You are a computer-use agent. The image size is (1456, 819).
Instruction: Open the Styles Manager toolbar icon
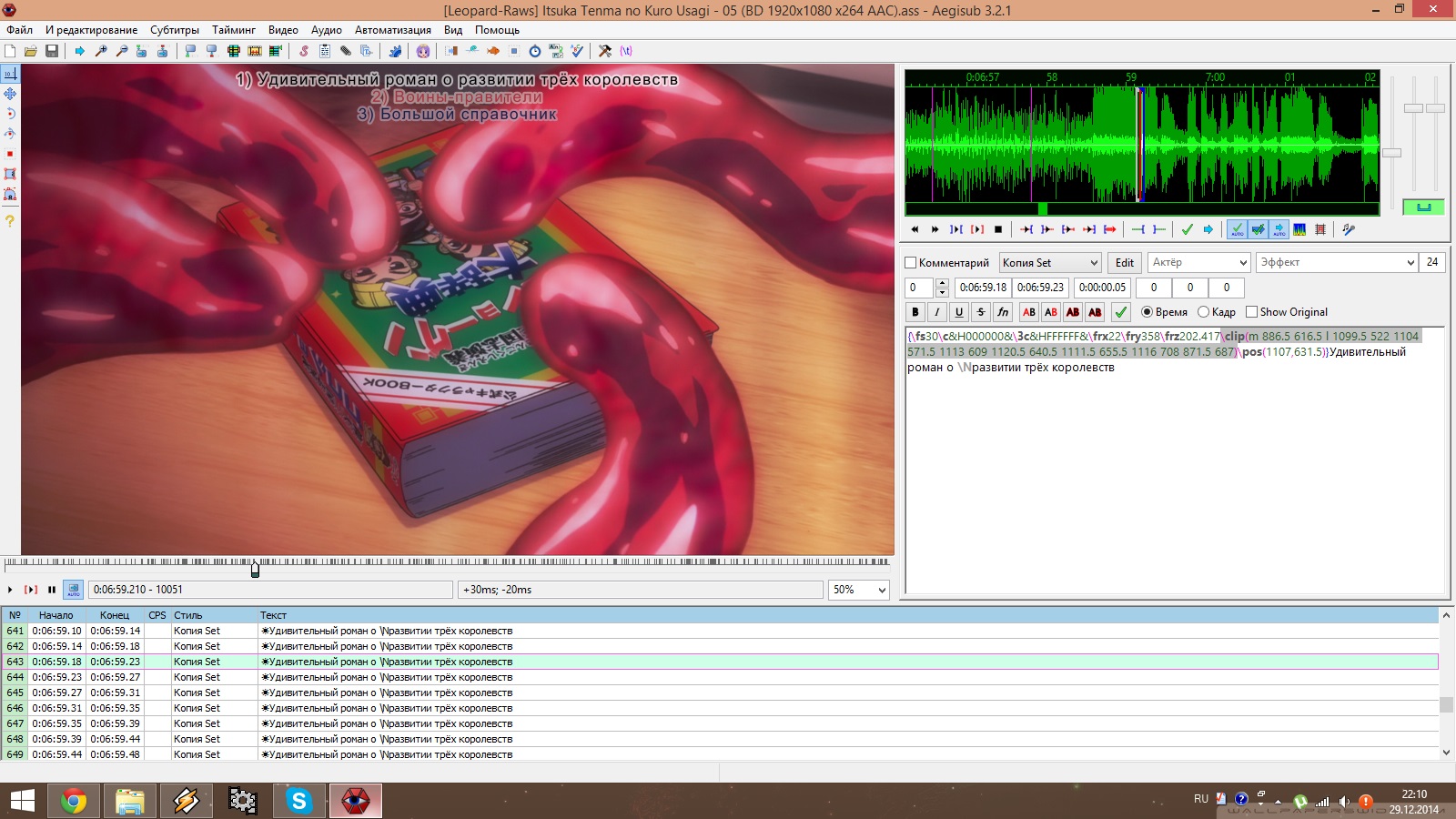point(303,51)
